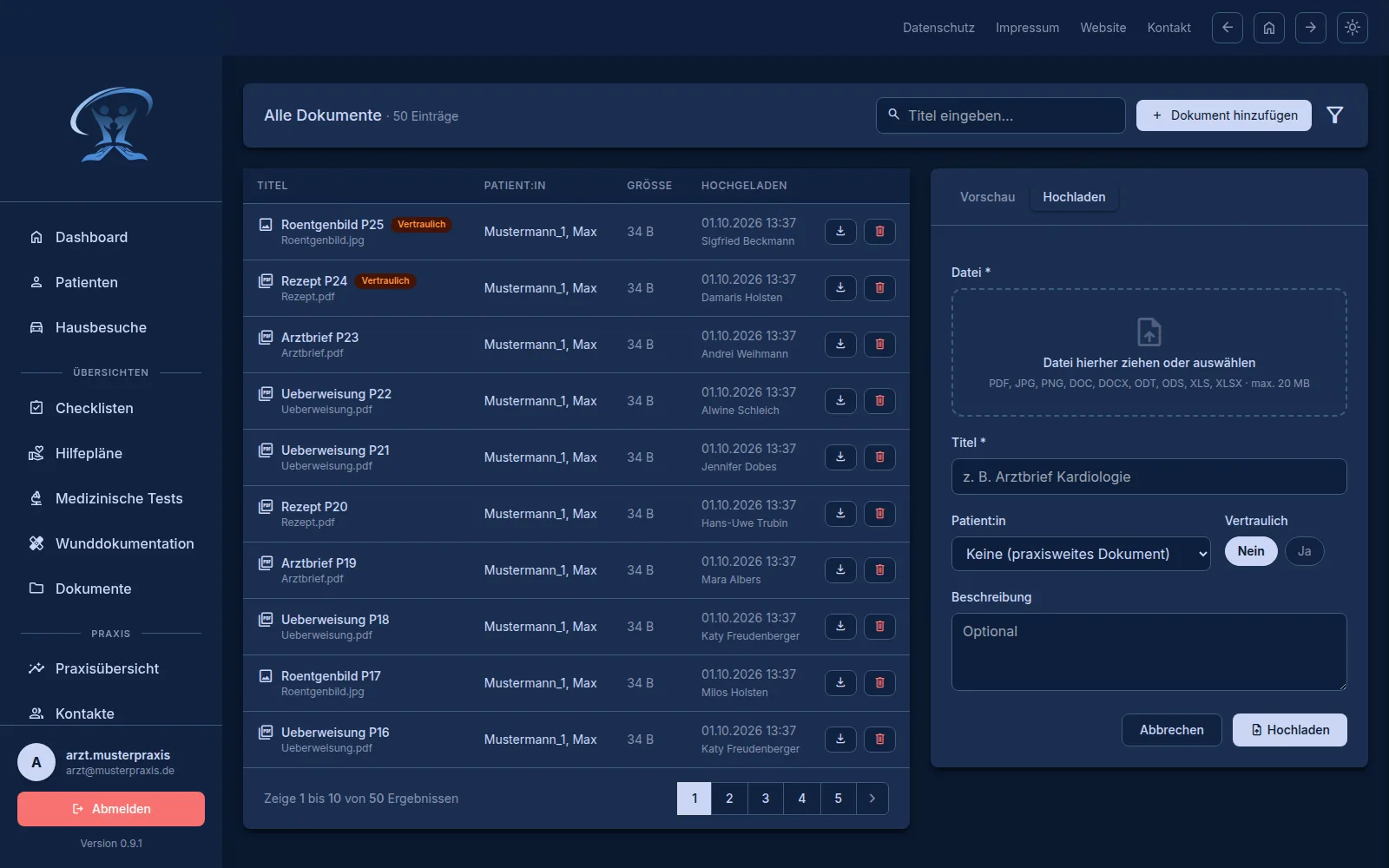Click the forward arrow icon in header

point(1311,28)
